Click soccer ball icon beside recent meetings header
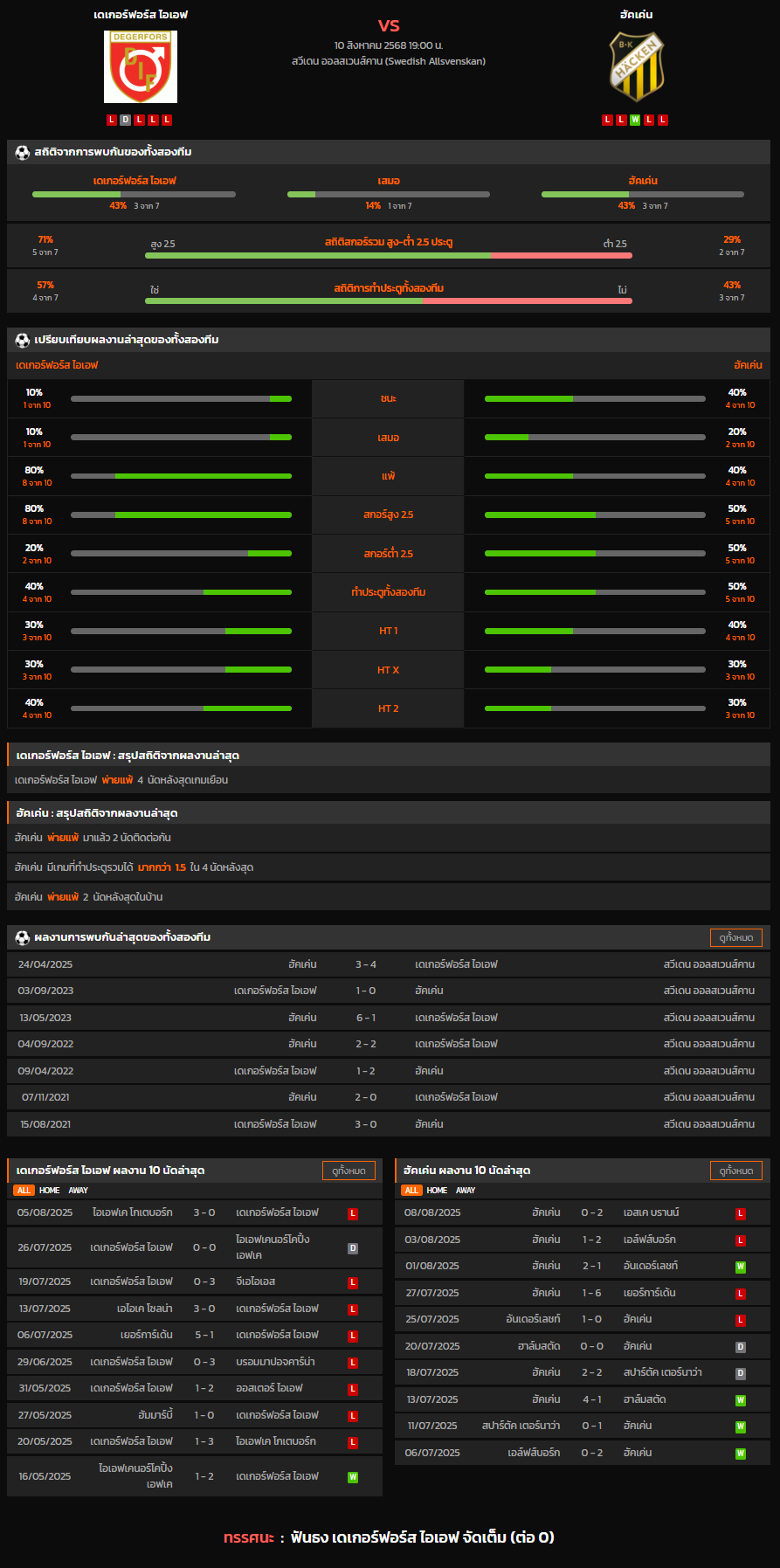 click(x=23, y=937)
